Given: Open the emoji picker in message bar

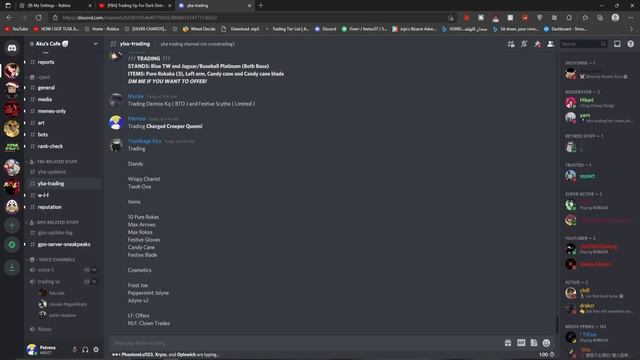Looking at the screenshot, I should coord(546,343).
